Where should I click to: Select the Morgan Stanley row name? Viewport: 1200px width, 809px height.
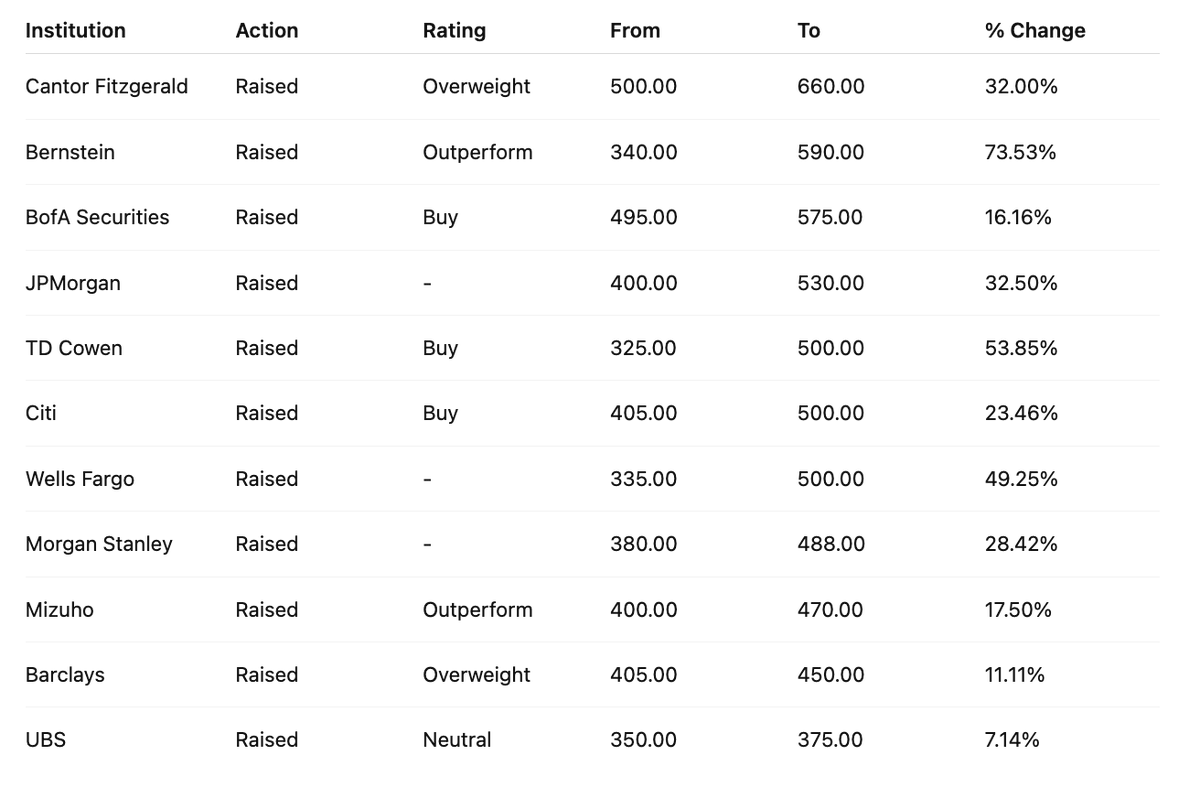click(99, 544)
